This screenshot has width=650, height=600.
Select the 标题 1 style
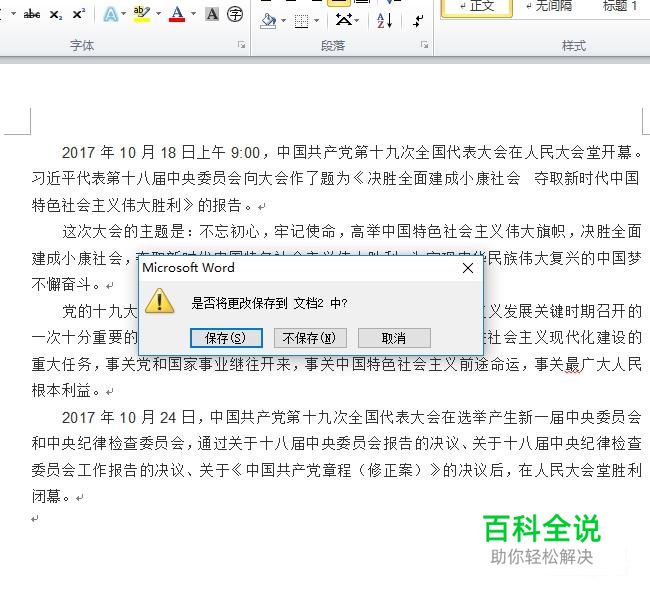click(x=619, y=6)
